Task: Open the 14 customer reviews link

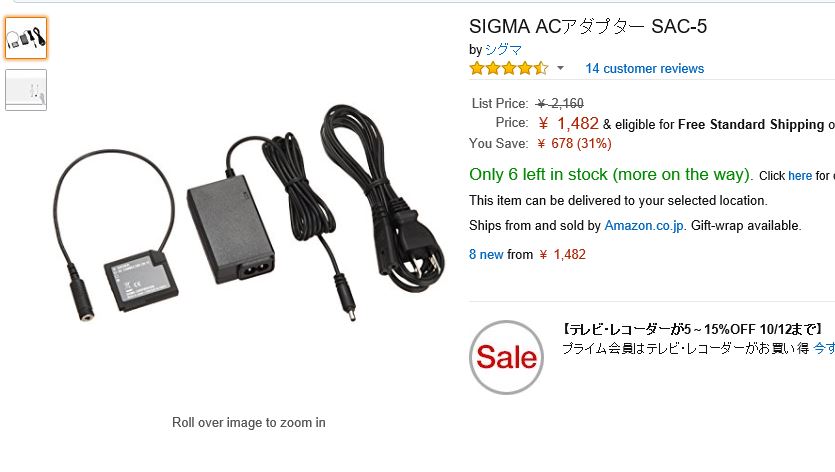Action: tap(644, 68)
